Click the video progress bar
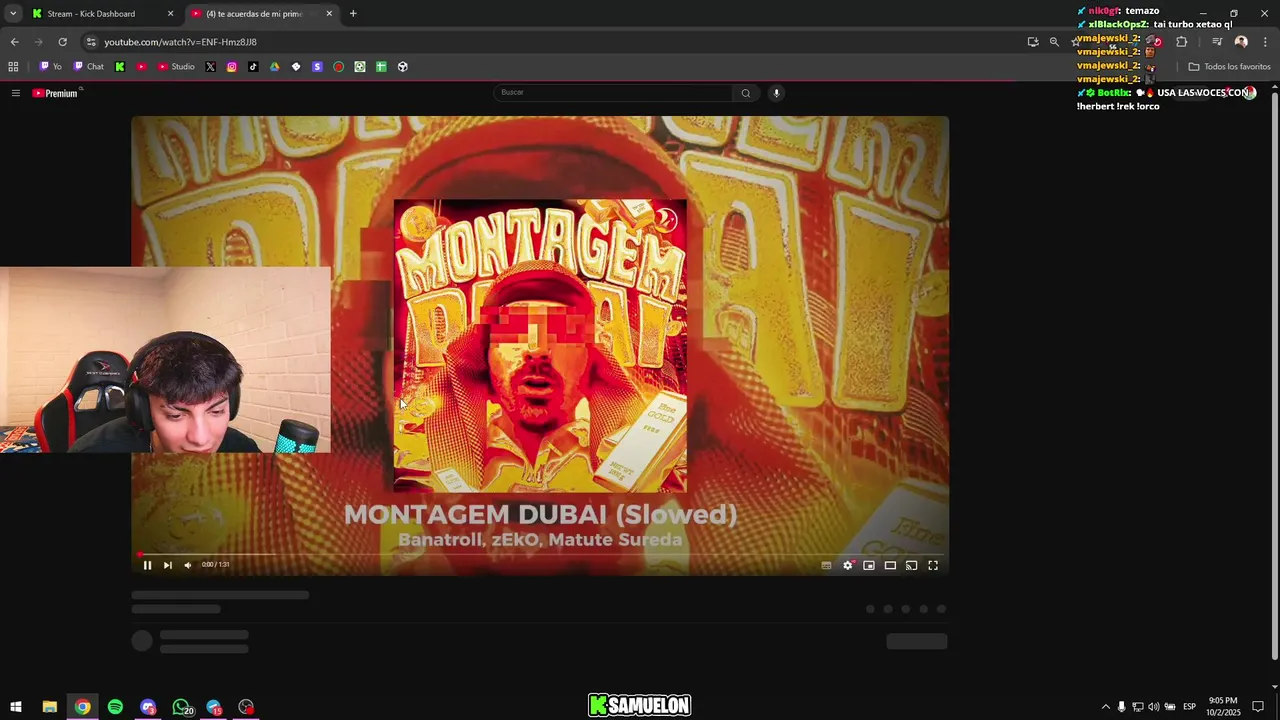The image size is (1280, 720). [540, 553]
